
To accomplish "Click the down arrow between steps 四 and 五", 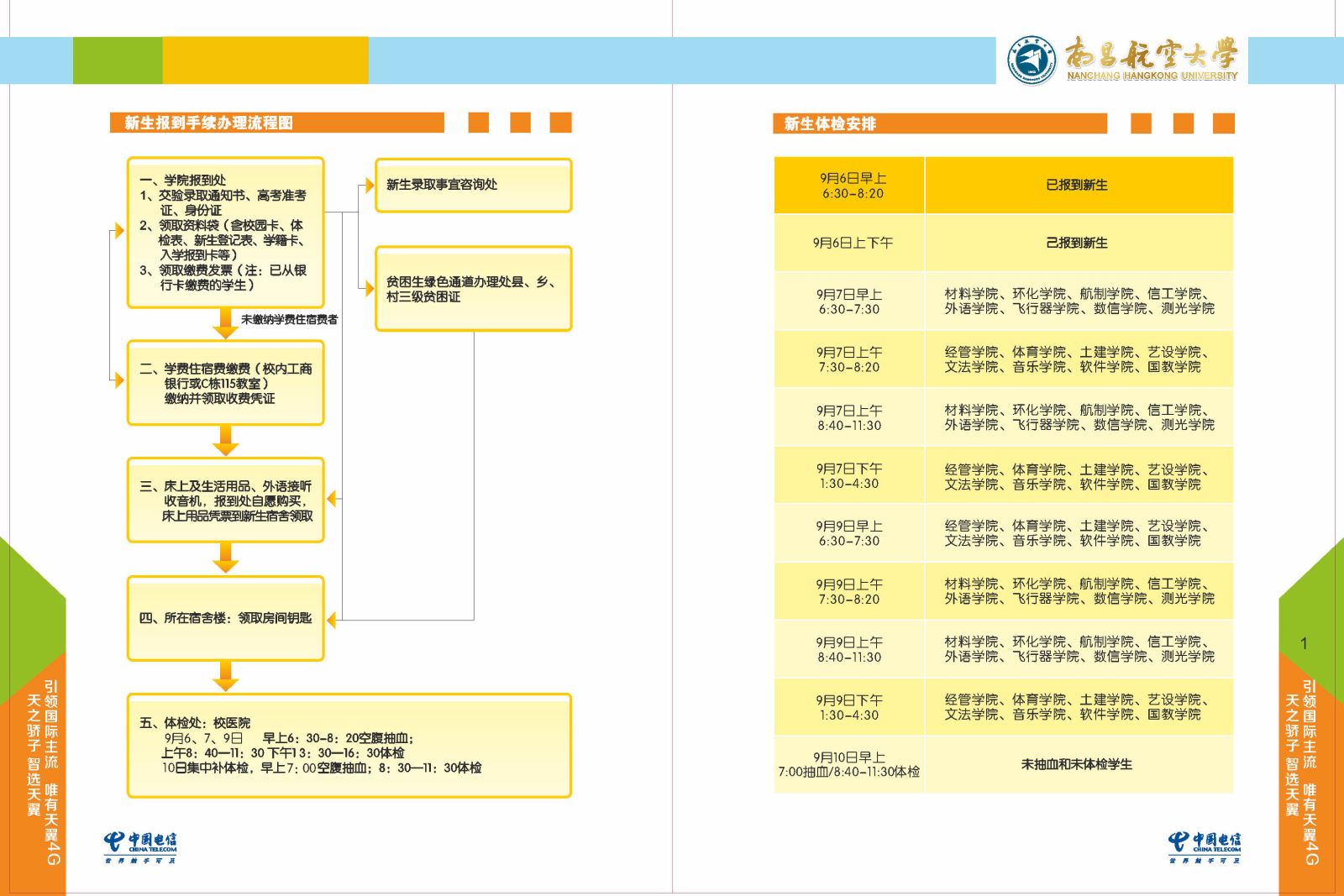I will 225,676.
